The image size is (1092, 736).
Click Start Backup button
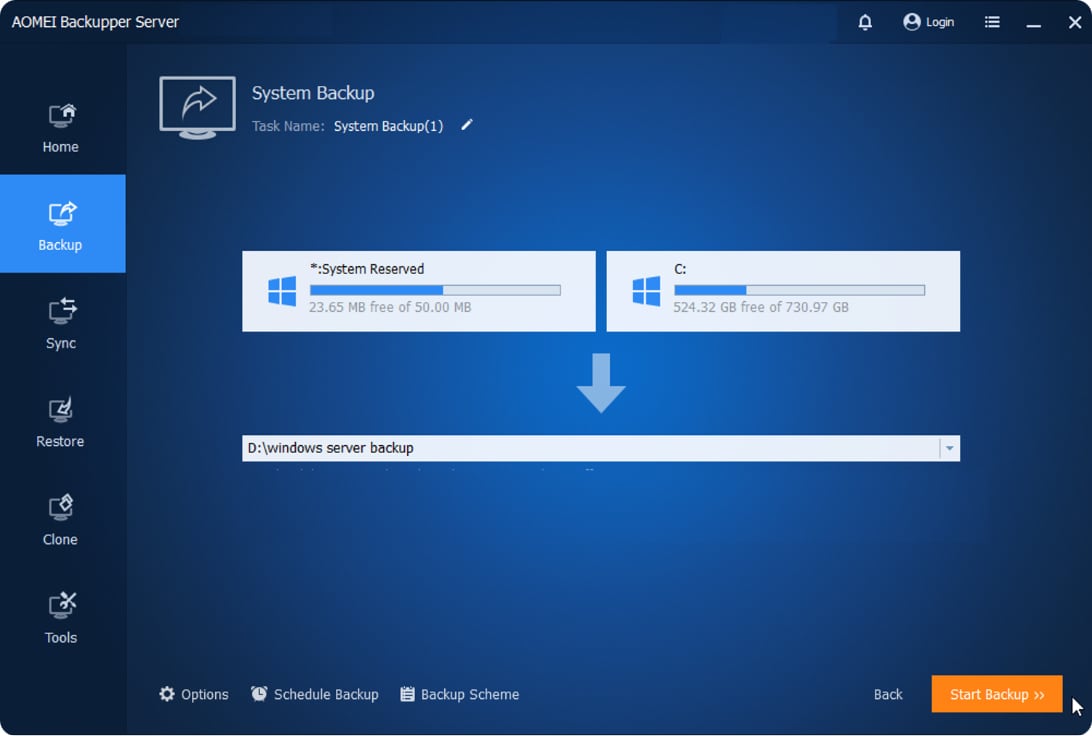coord(997,694)
